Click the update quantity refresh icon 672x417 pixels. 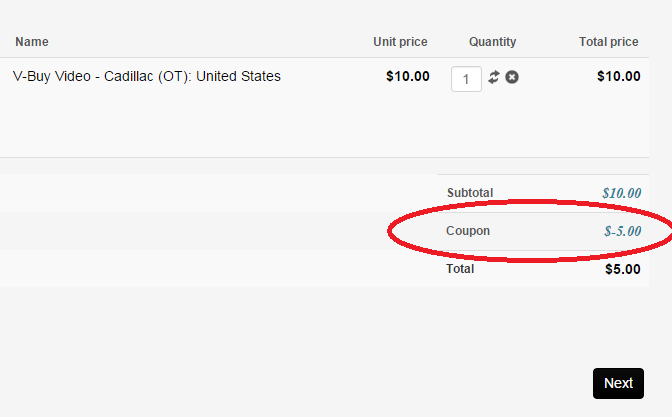coord(494,77)
